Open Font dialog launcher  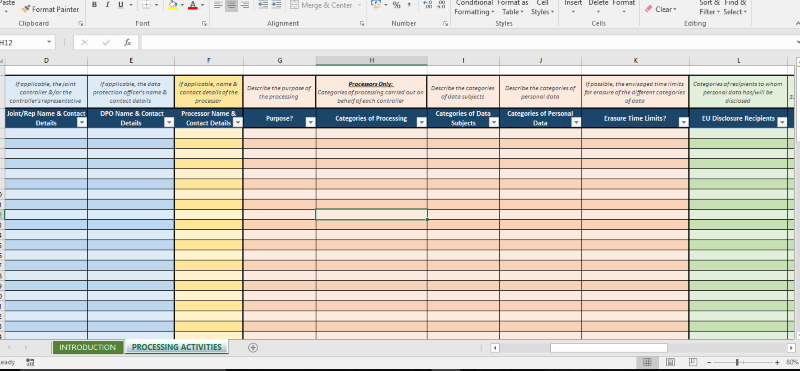(x=204, y=23)
